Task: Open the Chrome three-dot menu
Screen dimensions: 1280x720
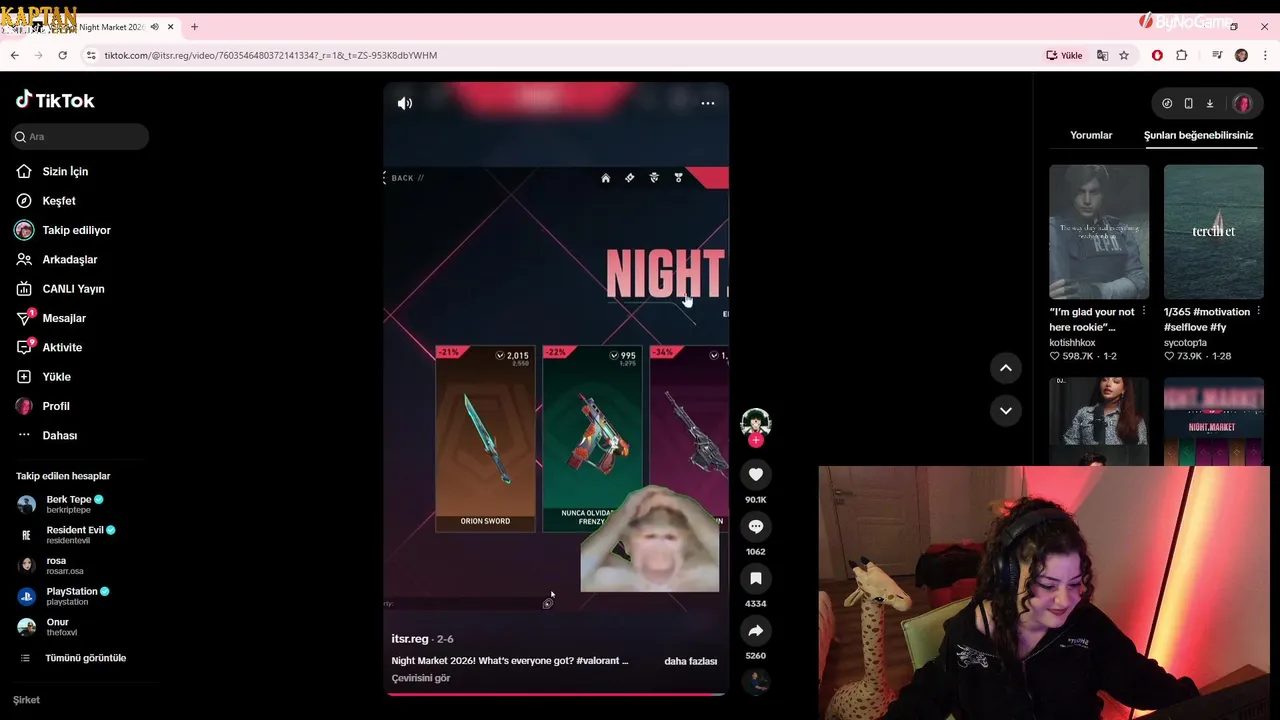Action: pyautogui.click(x=1265, y=55)
